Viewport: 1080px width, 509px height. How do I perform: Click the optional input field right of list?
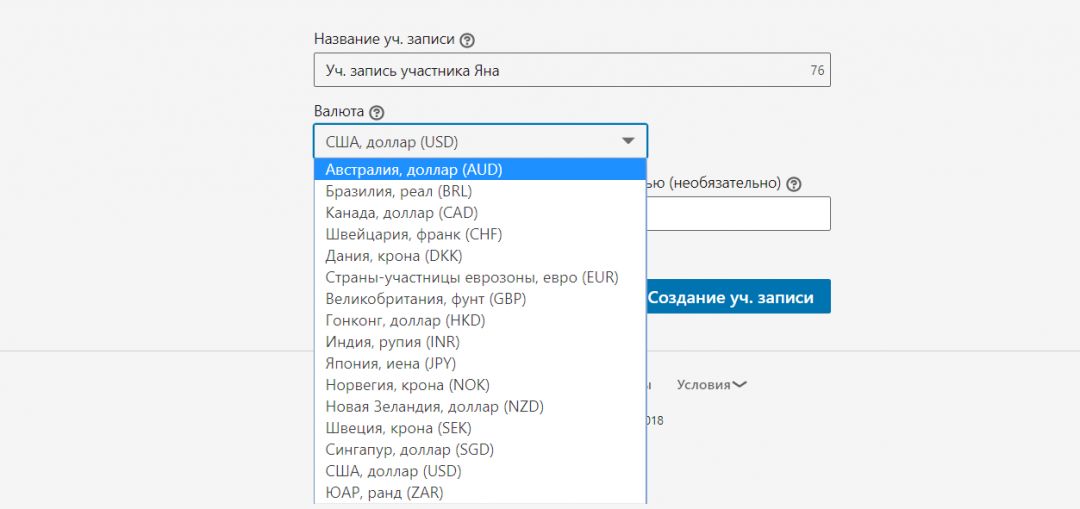(738, 214)
